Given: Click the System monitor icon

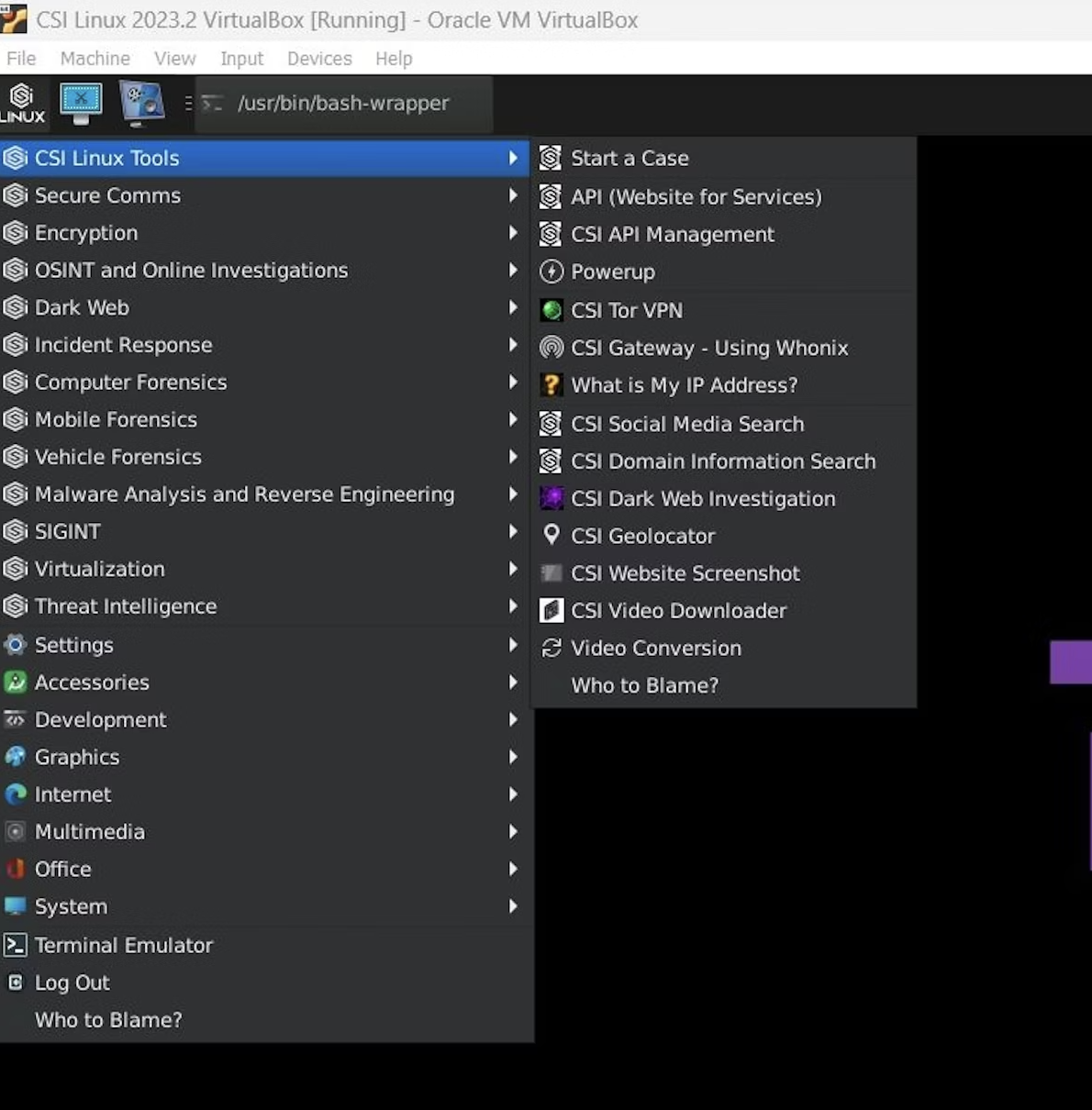Looking at the screenshot, I should [x=15, y=906].
